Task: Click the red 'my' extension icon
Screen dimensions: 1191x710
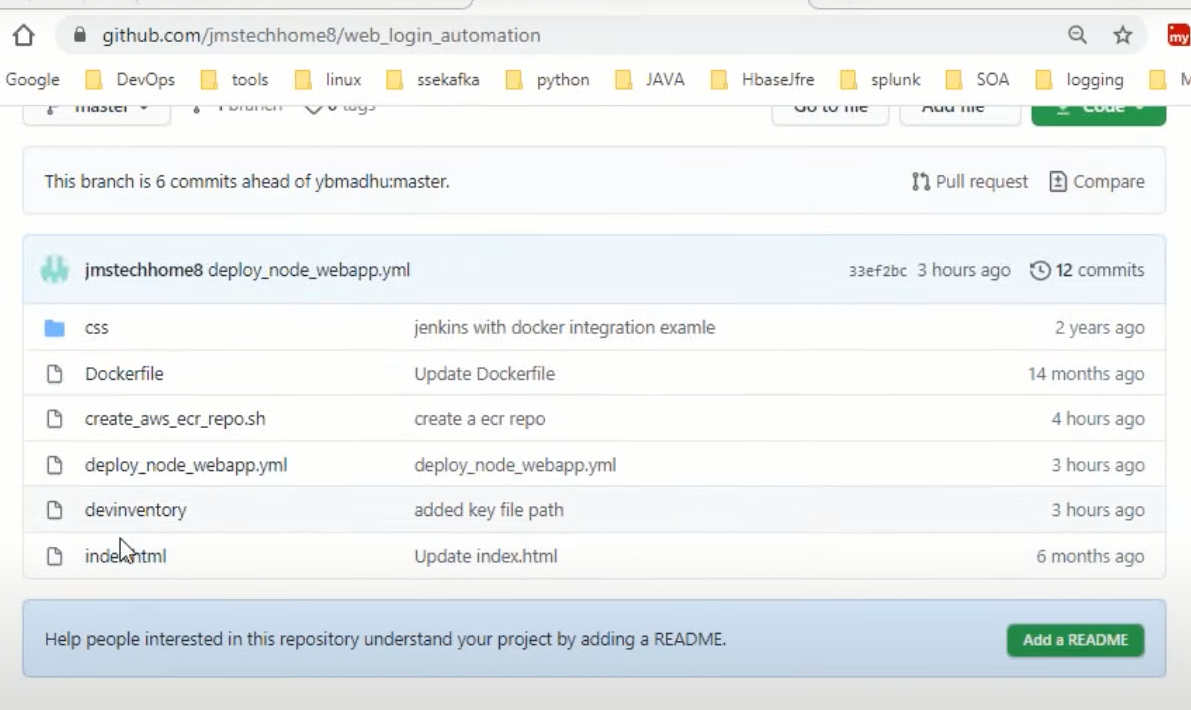Action: click(x=1178, y=35)
